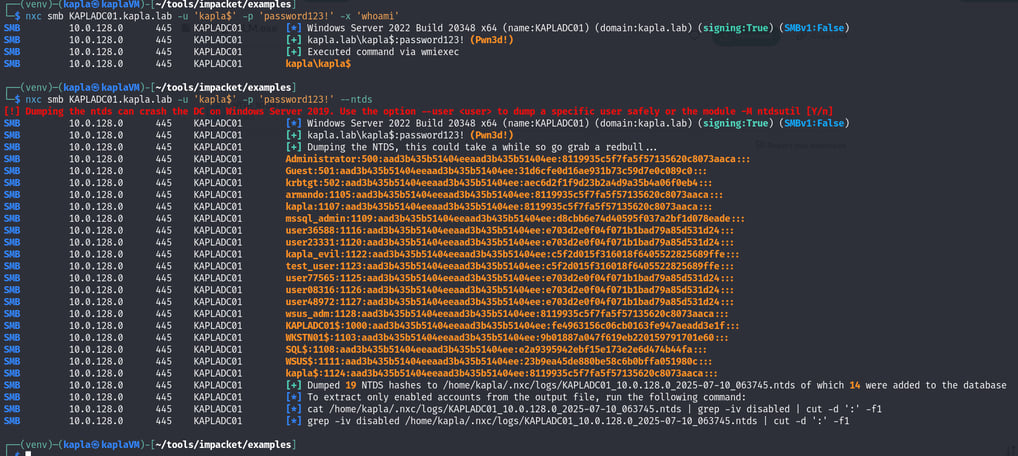Click 'To extract only enabled accounts' line
The width and height of the screenshot is (1018, 456).
click(x=516, y=398)
